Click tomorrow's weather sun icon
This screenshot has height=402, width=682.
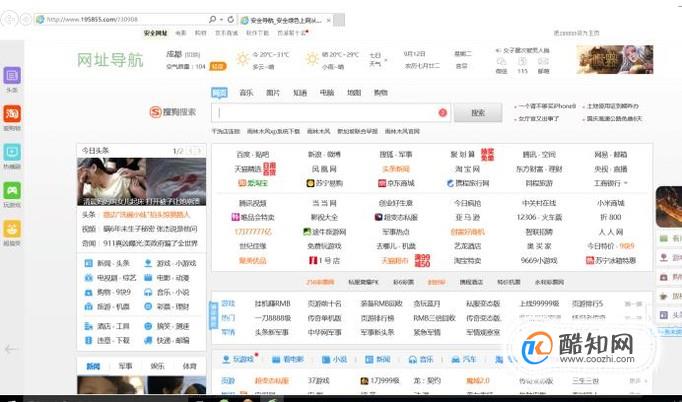(311, 59)
